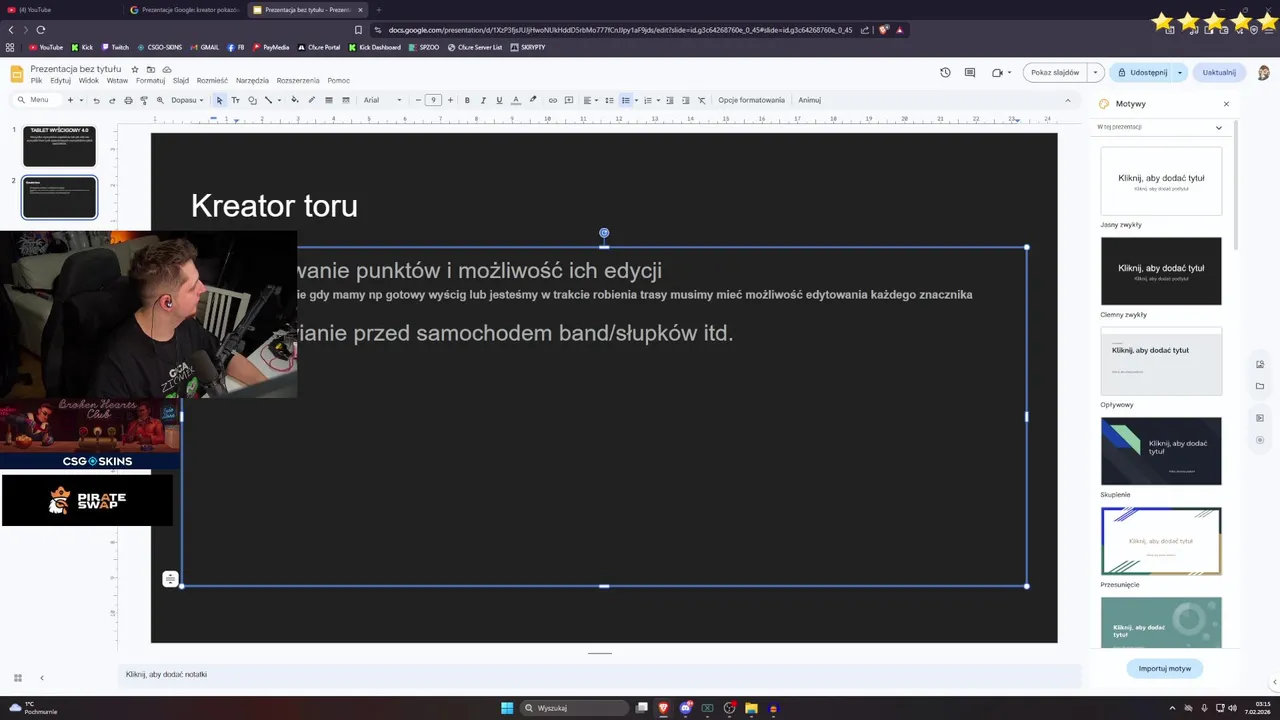Open the Shape insert tool
Viewport: 1280px width, 720px height.
click(252, 100)
